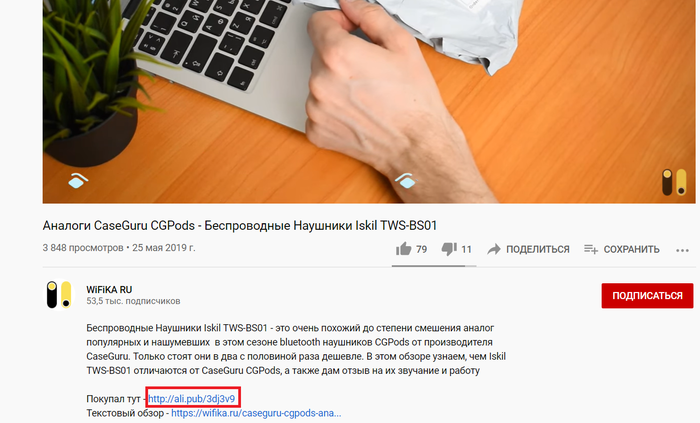The width and height of the screenshot is (700, 423).
Task: Click the thumbs-down dislike icon
Action: tap(449, 249)
